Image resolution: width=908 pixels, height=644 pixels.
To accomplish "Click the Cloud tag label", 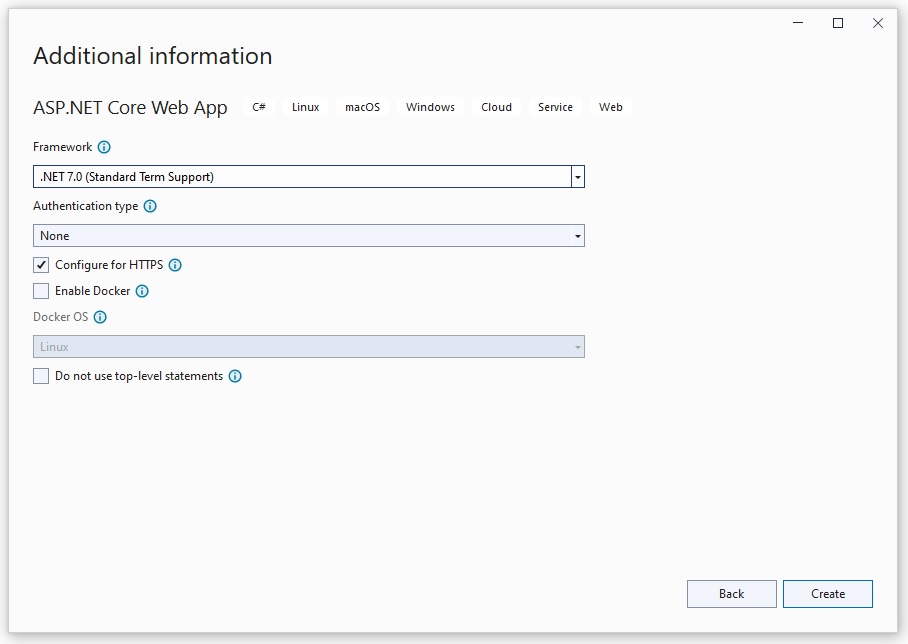I will click(x=496, y=107).
